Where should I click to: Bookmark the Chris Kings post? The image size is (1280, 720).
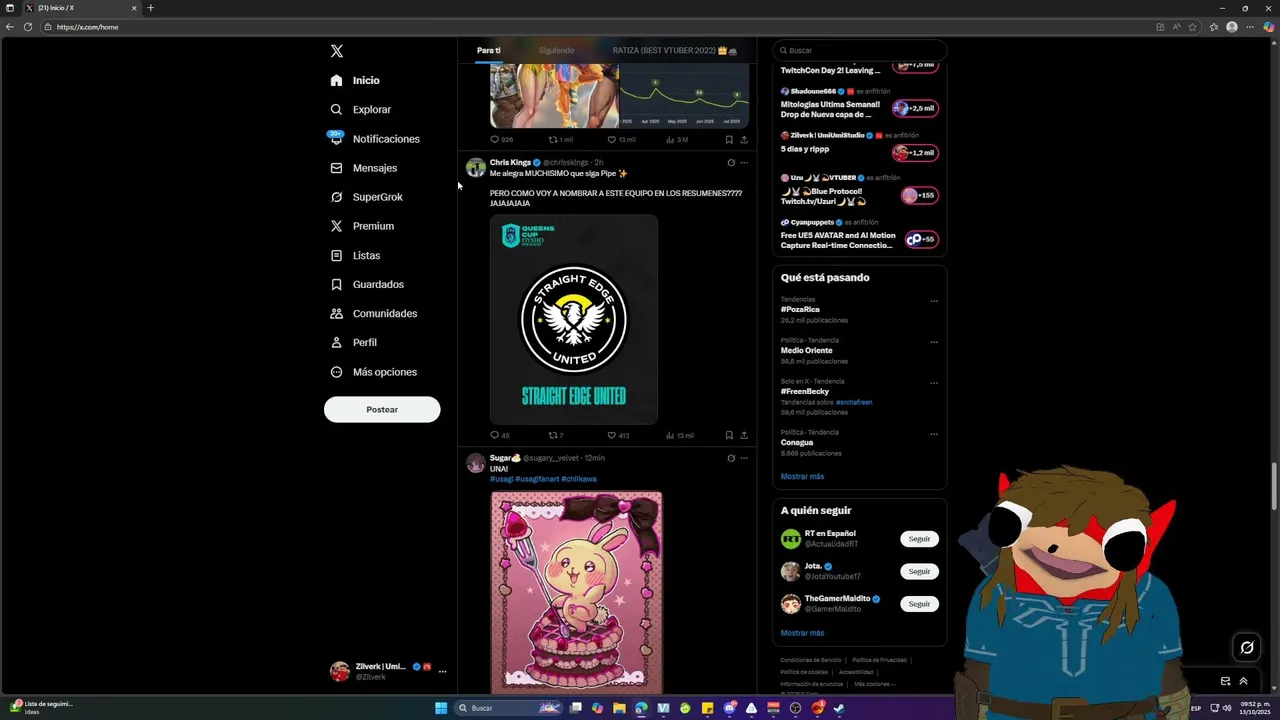pyautogui.click(x=729, y=435)
